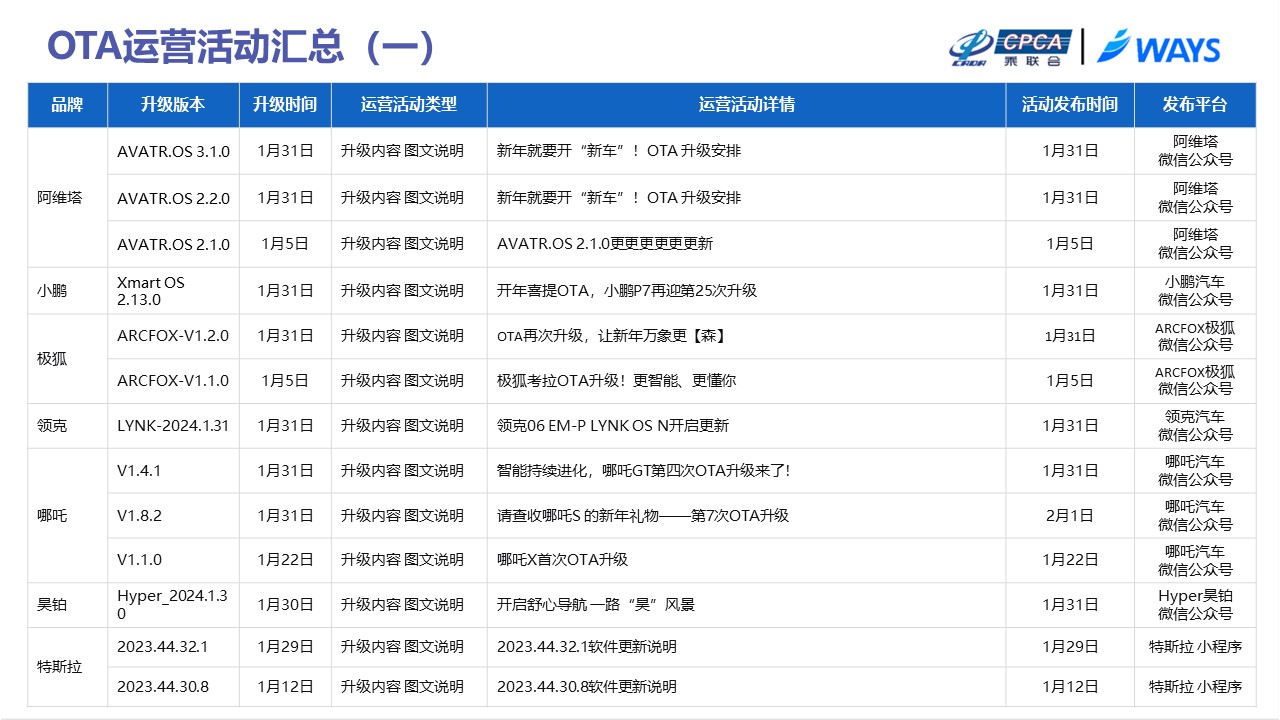
Task: Select the 极狐 brand cell
Action: pyautogui.click(x=67, y=358)
